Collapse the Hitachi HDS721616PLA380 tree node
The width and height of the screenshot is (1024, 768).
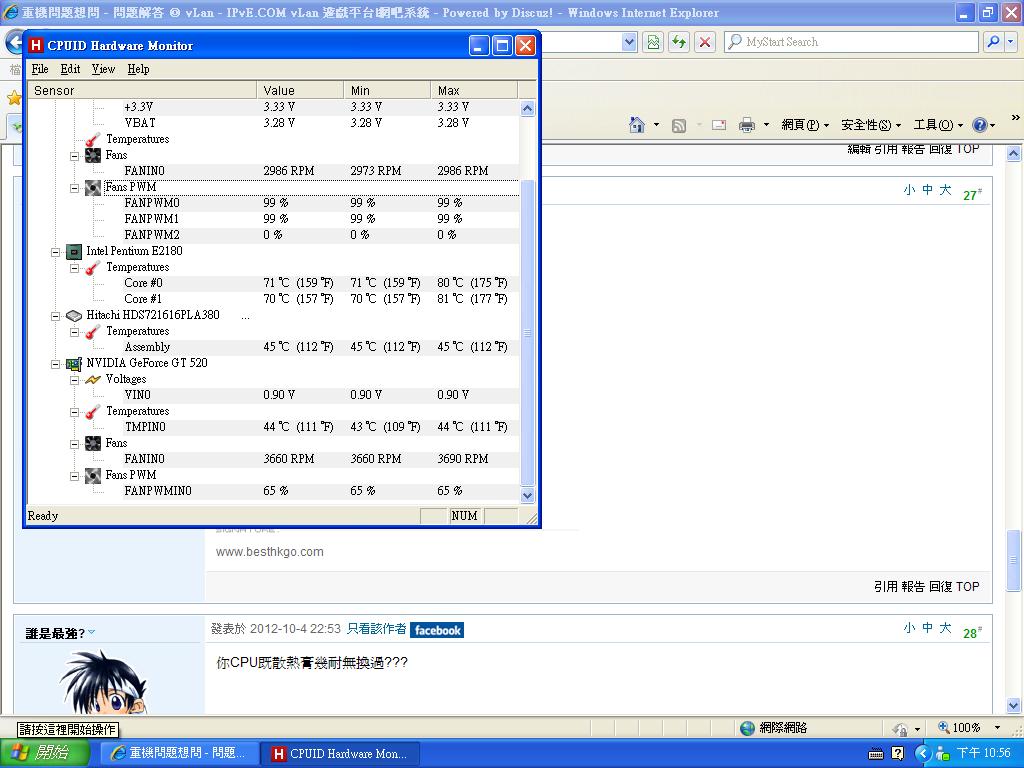tap(56, 315)
